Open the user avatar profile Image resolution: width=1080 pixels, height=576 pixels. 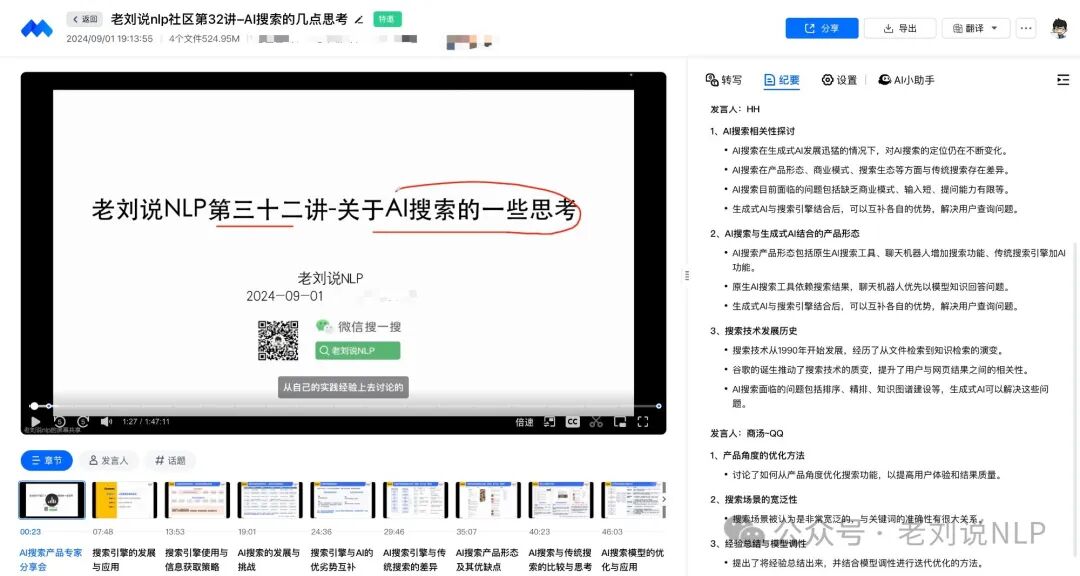pos(1059,28)
